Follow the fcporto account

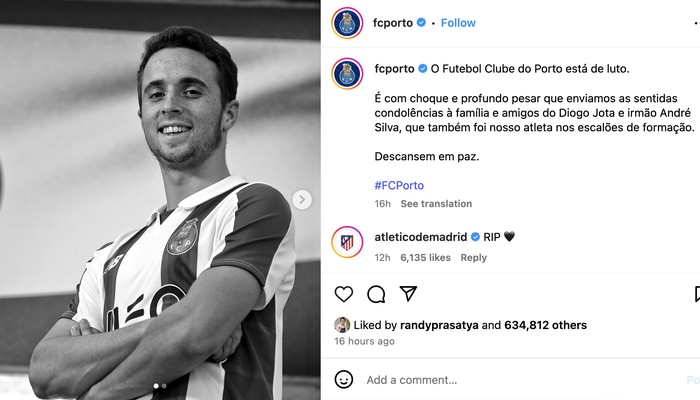click(458, 23)
